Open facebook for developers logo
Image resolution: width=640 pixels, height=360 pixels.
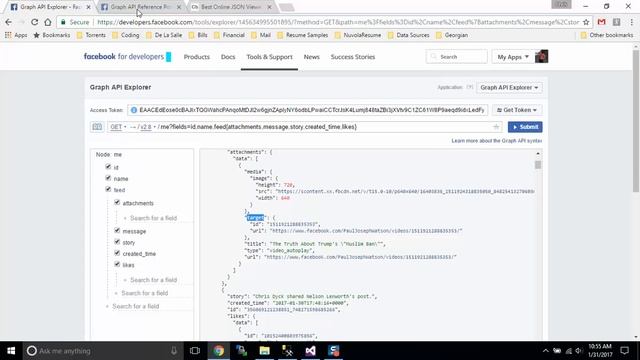(x=127, y=57)
